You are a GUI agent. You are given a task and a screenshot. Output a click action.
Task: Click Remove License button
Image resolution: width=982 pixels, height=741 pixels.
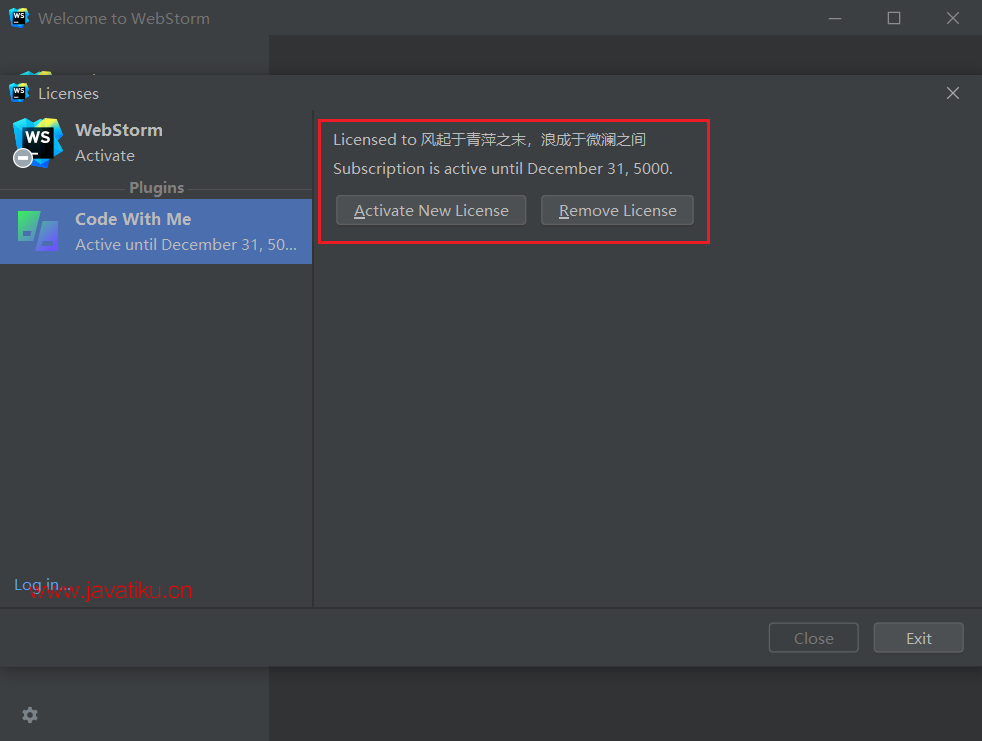(618, 210)
